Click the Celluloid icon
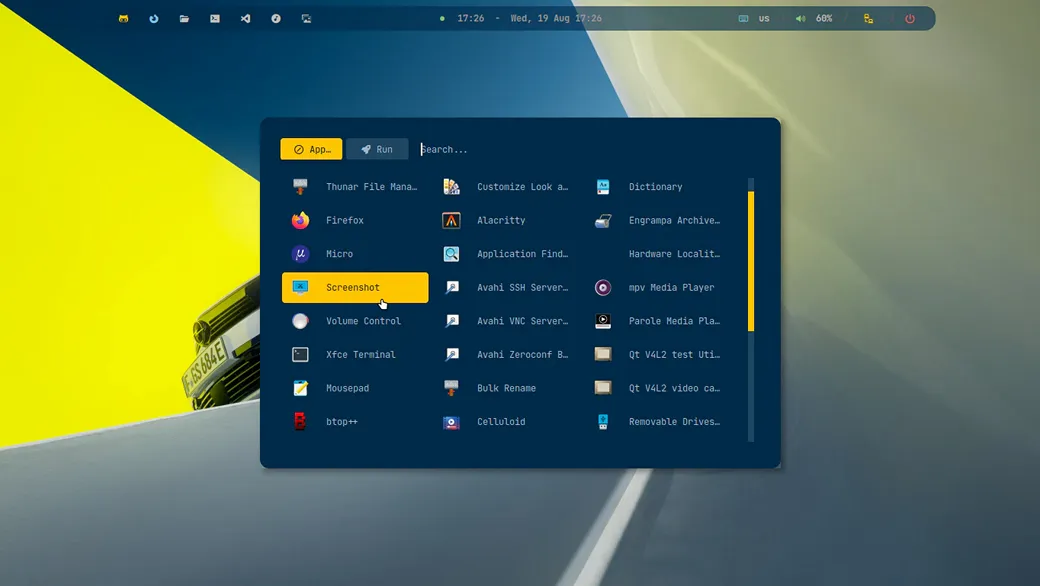 451,422
